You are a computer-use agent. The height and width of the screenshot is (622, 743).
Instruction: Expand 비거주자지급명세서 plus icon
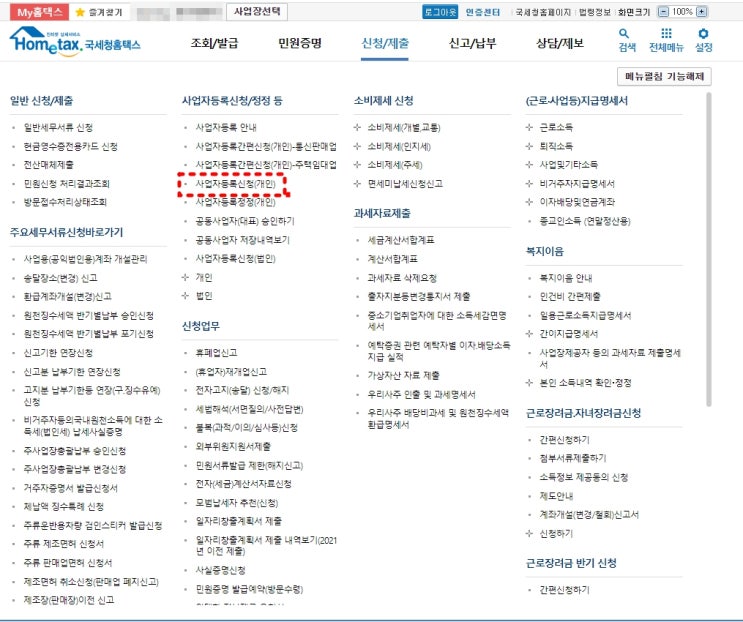coord(529,183)
